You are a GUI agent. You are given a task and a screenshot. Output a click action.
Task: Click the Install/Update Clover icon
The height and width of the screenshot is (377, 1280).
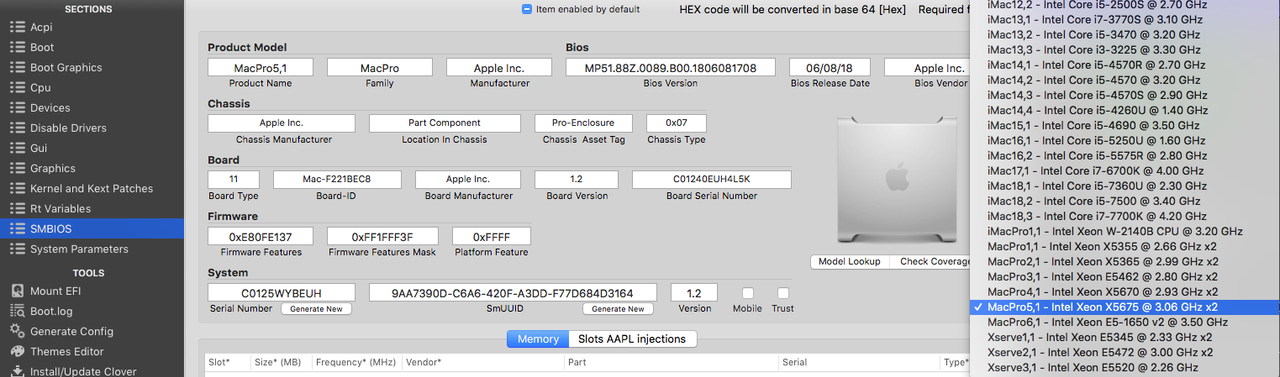tap(17, 371)
